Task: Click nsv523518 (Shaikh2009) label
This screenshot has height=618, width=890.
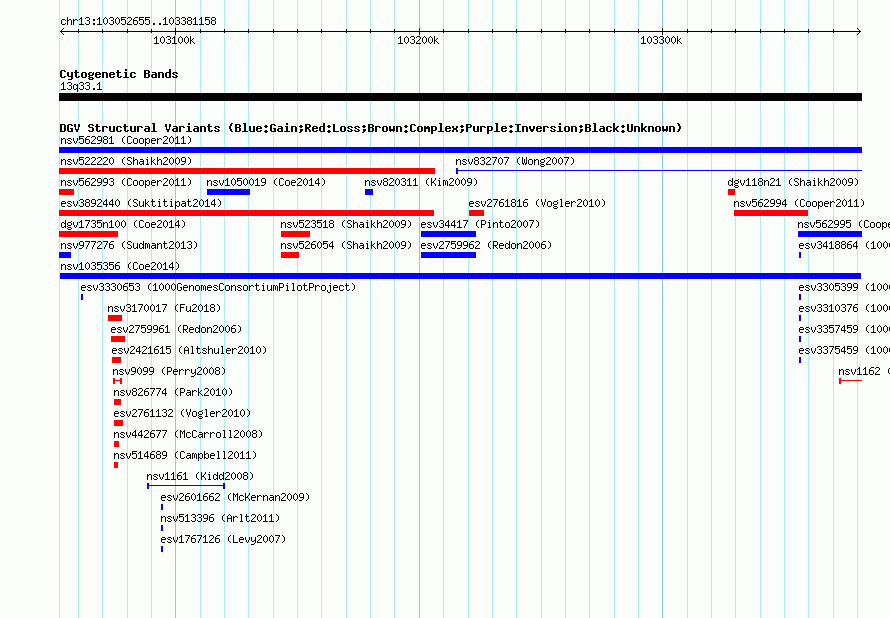Action: [346, 224]
